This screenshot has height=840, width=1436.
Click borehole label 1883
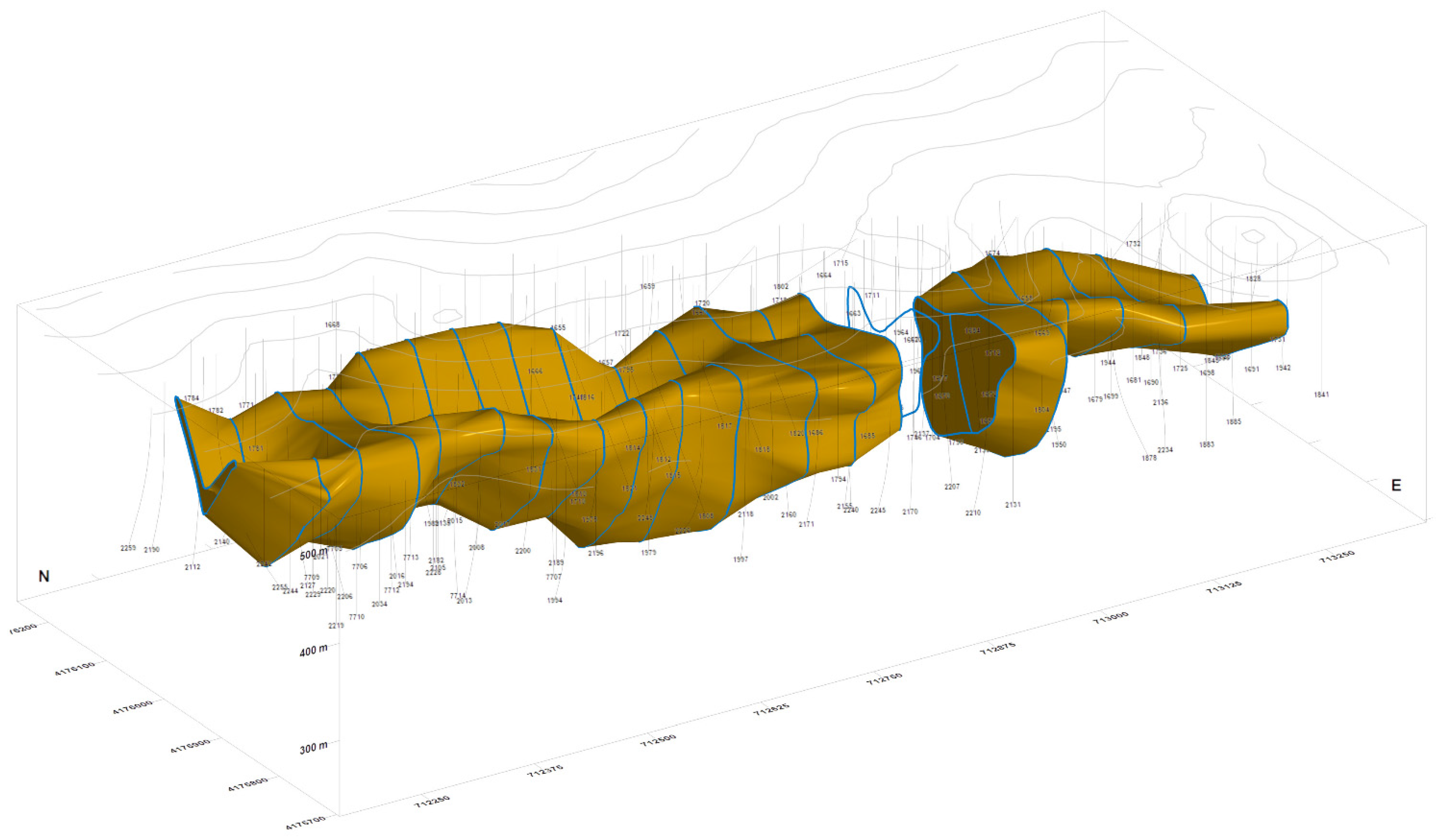1206,444
